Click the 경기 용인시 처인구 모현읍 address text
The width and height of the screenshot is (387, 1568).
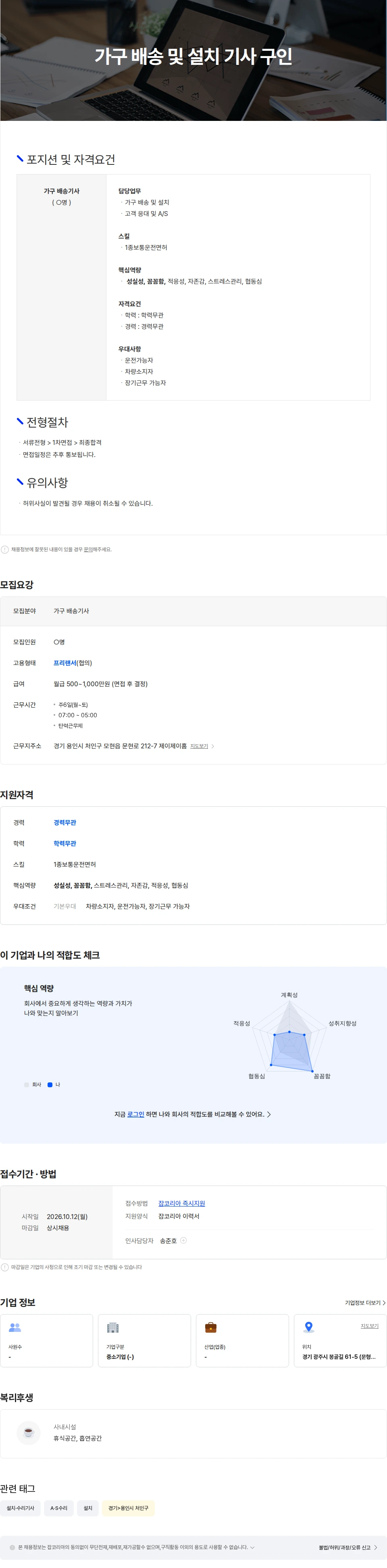[120, 746]
